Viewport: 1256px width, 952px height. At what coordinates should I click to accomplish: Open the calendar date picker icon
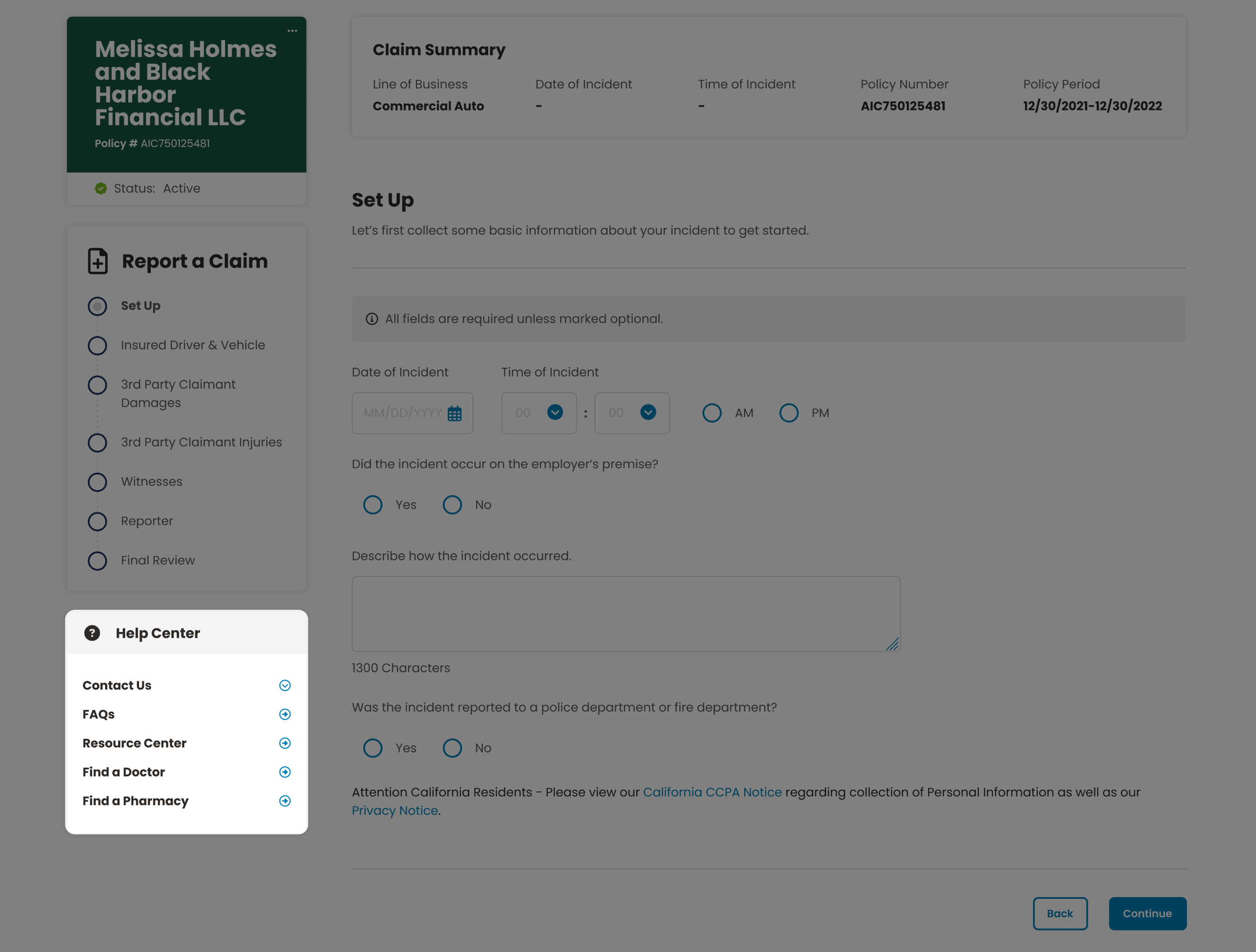(x=454, y=413)
